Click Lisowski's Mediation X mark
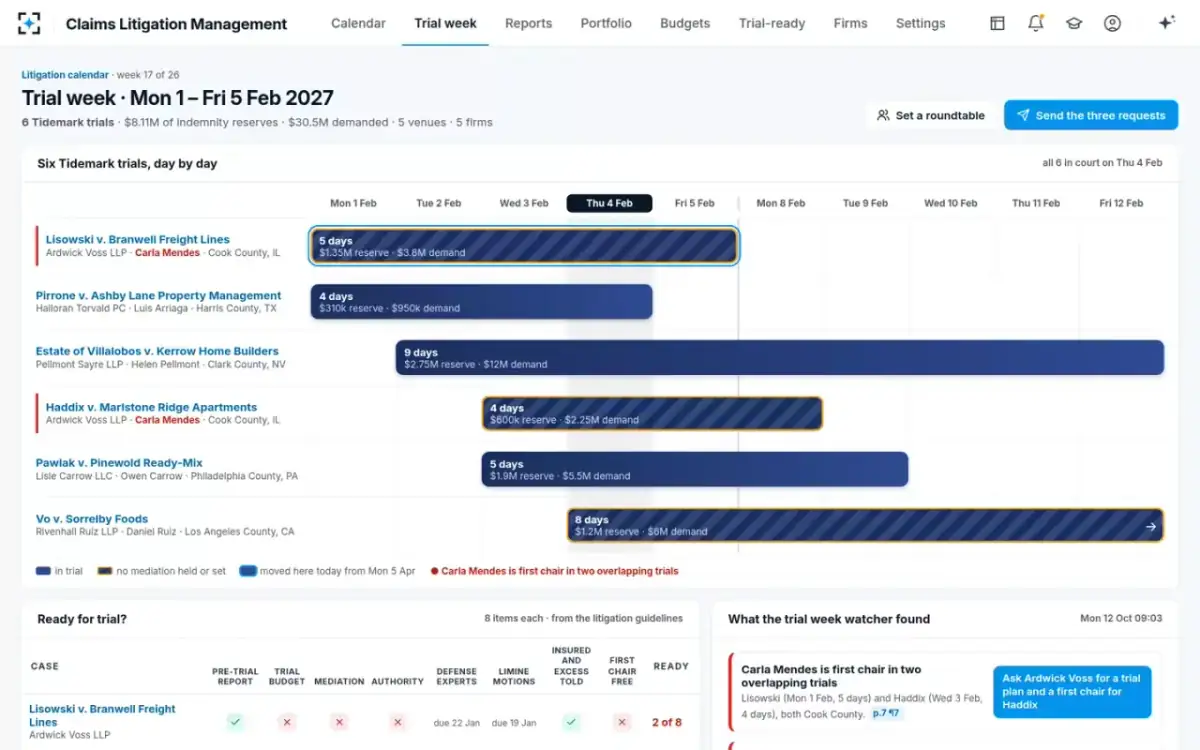This screenshot has height=750, width=1200. 339,722
